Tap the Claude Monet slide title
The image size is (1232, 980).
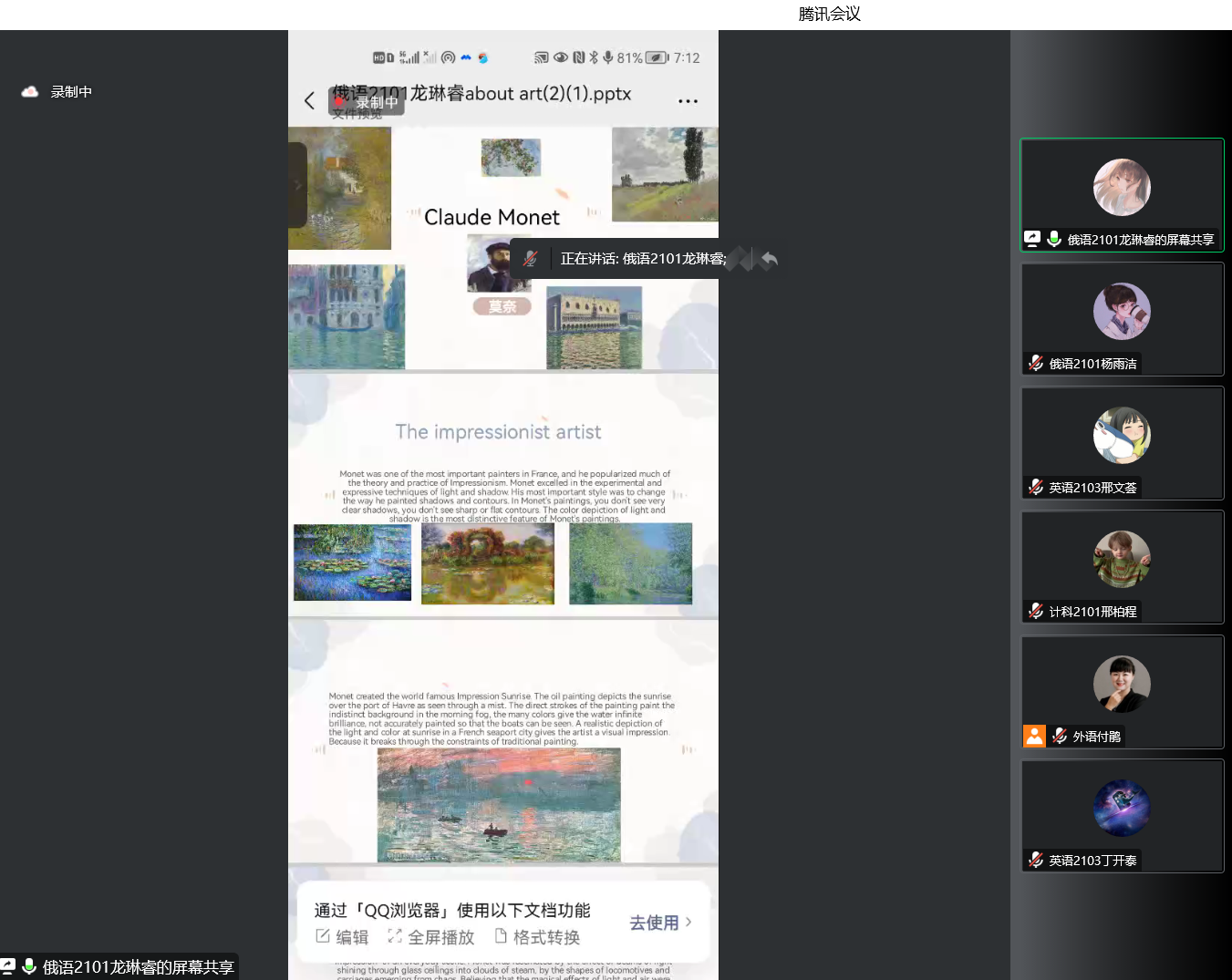[x=492, y=217]
